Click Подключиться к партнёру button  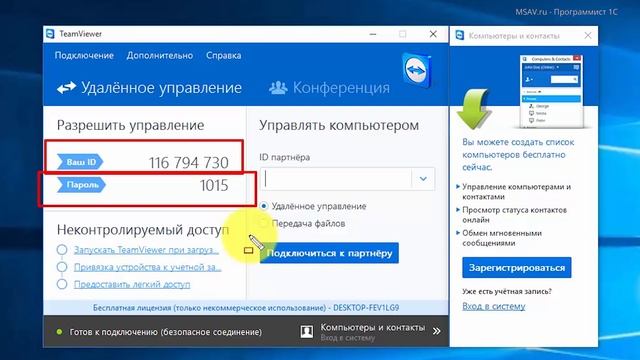pos(329,253)
